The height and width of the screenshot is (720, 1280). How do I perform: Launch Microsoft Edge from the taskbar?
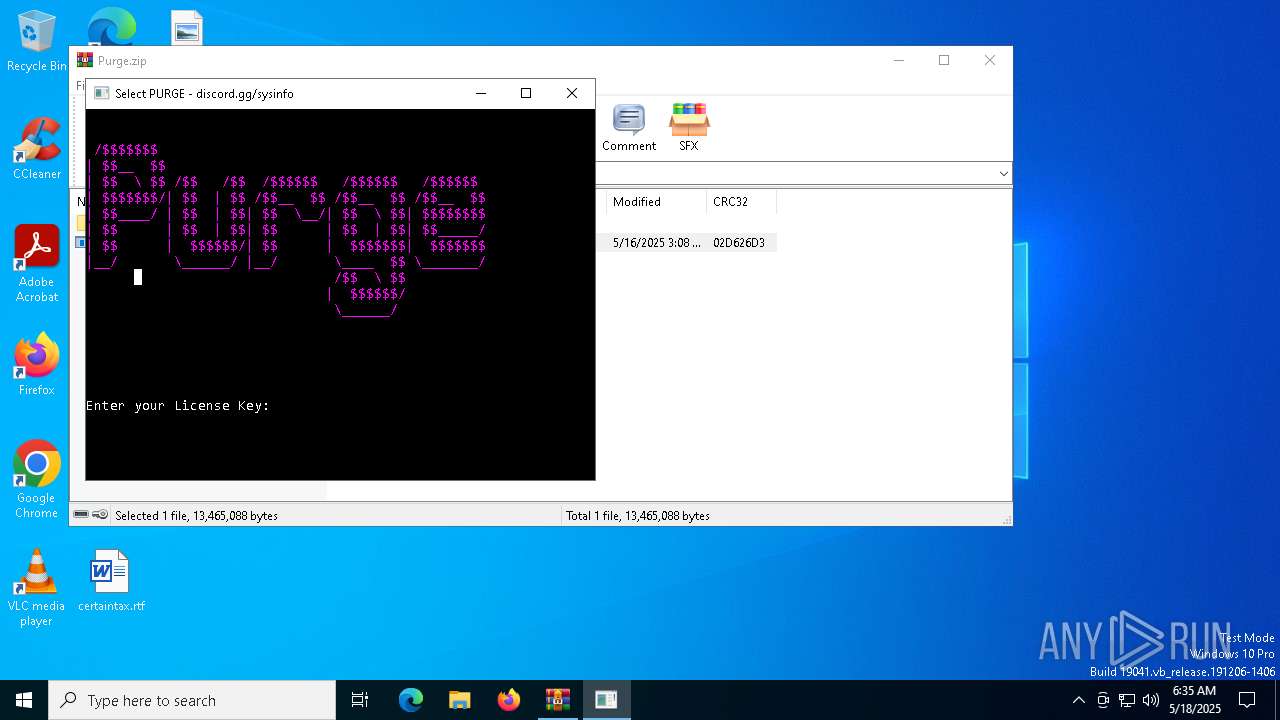click(411, 700)
